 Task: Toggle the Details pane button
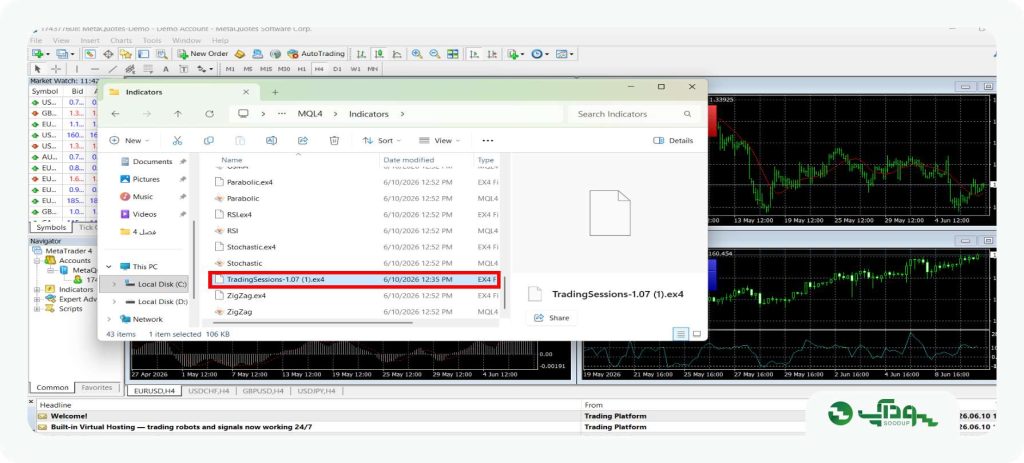click(x=673, y=140)
